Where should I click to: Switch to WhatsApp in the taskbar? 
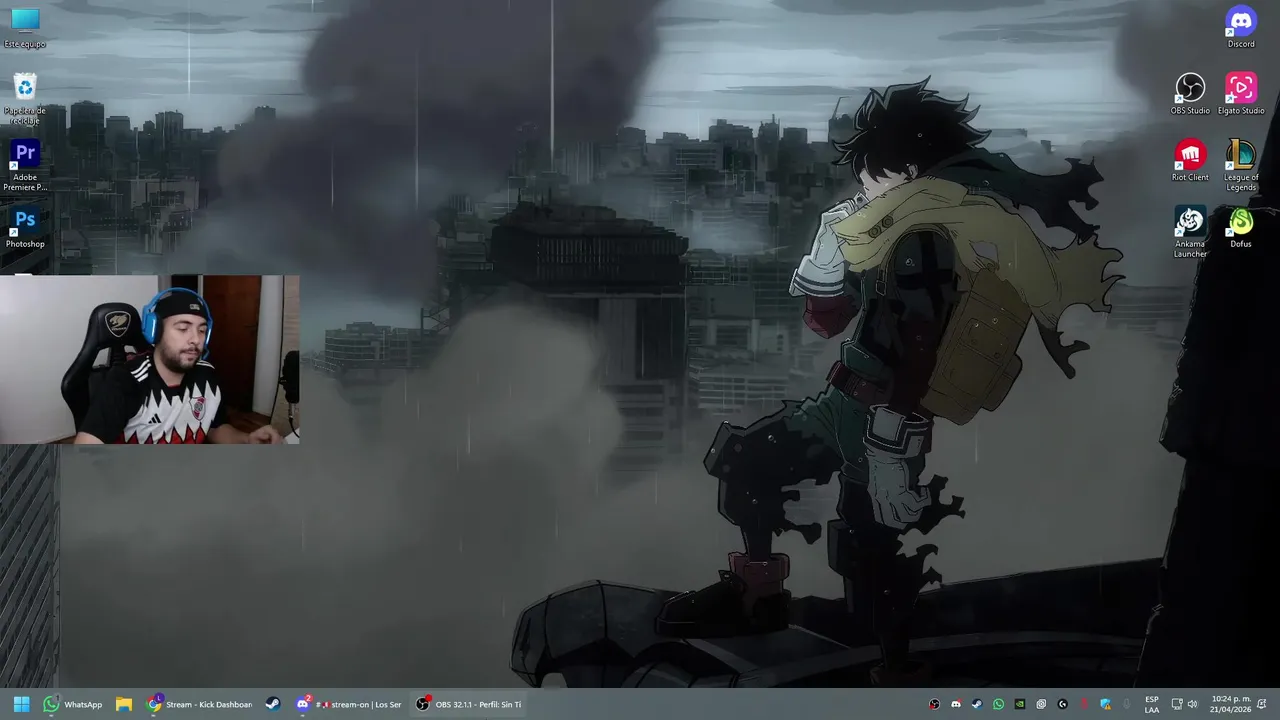72,704
